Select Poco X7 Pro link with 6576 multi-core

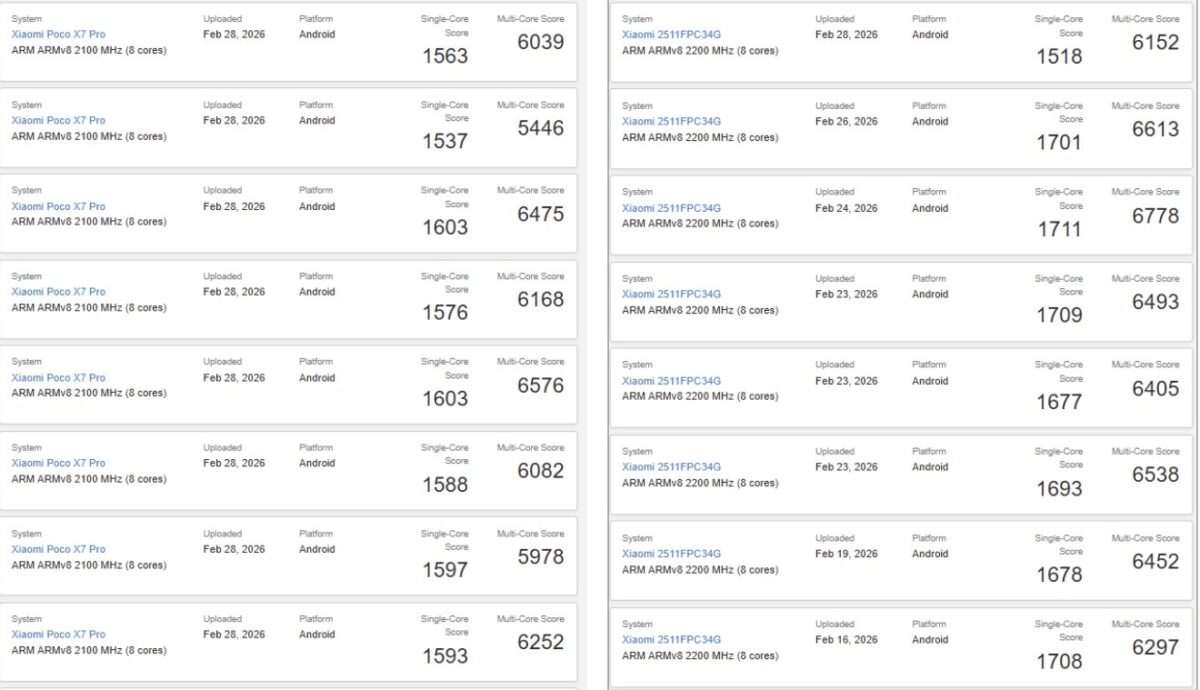click(58, 378)
